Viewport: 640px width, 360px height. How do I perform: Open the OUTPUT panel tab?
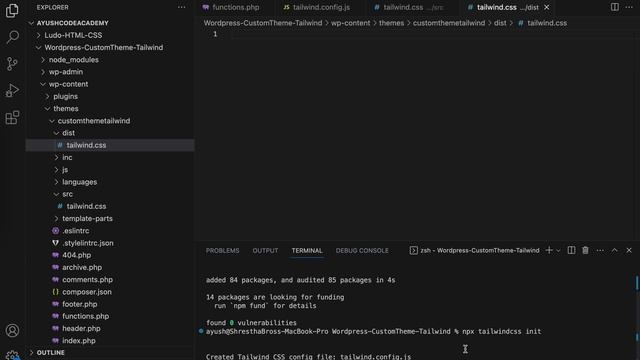[x=265, y=251]
